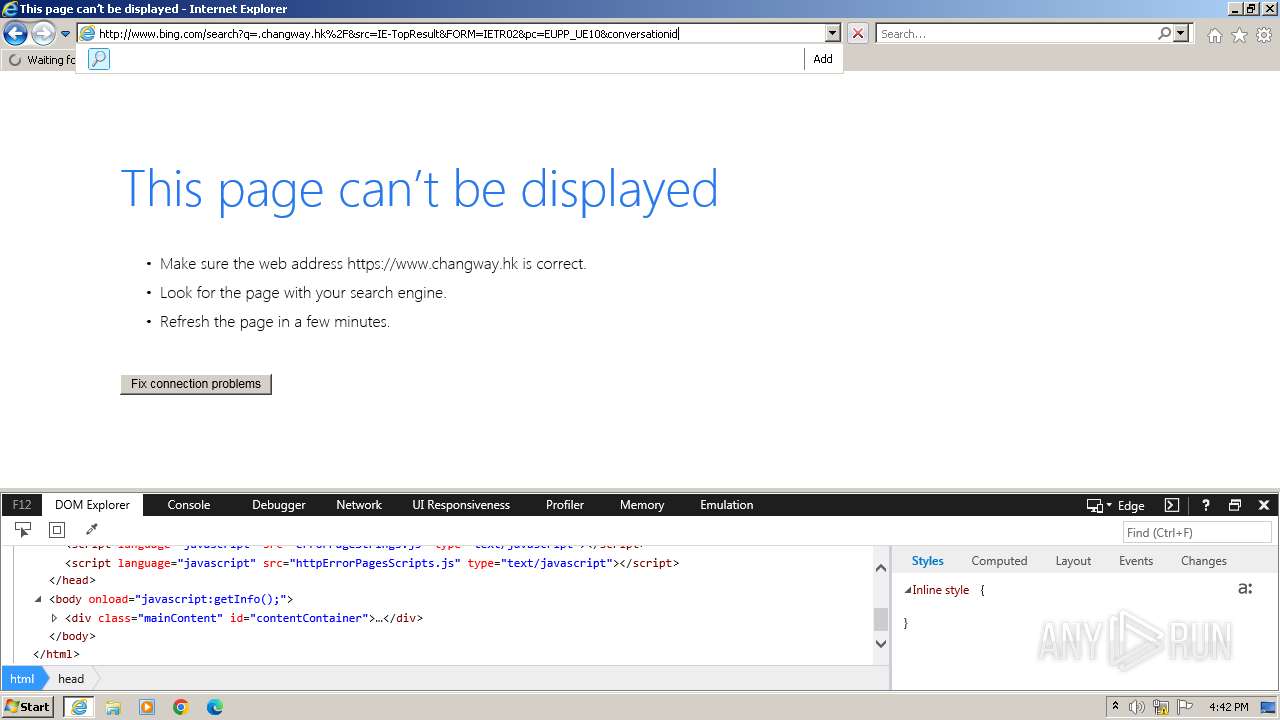
Task: Select the closing body tag line
Action: [72, 636]
